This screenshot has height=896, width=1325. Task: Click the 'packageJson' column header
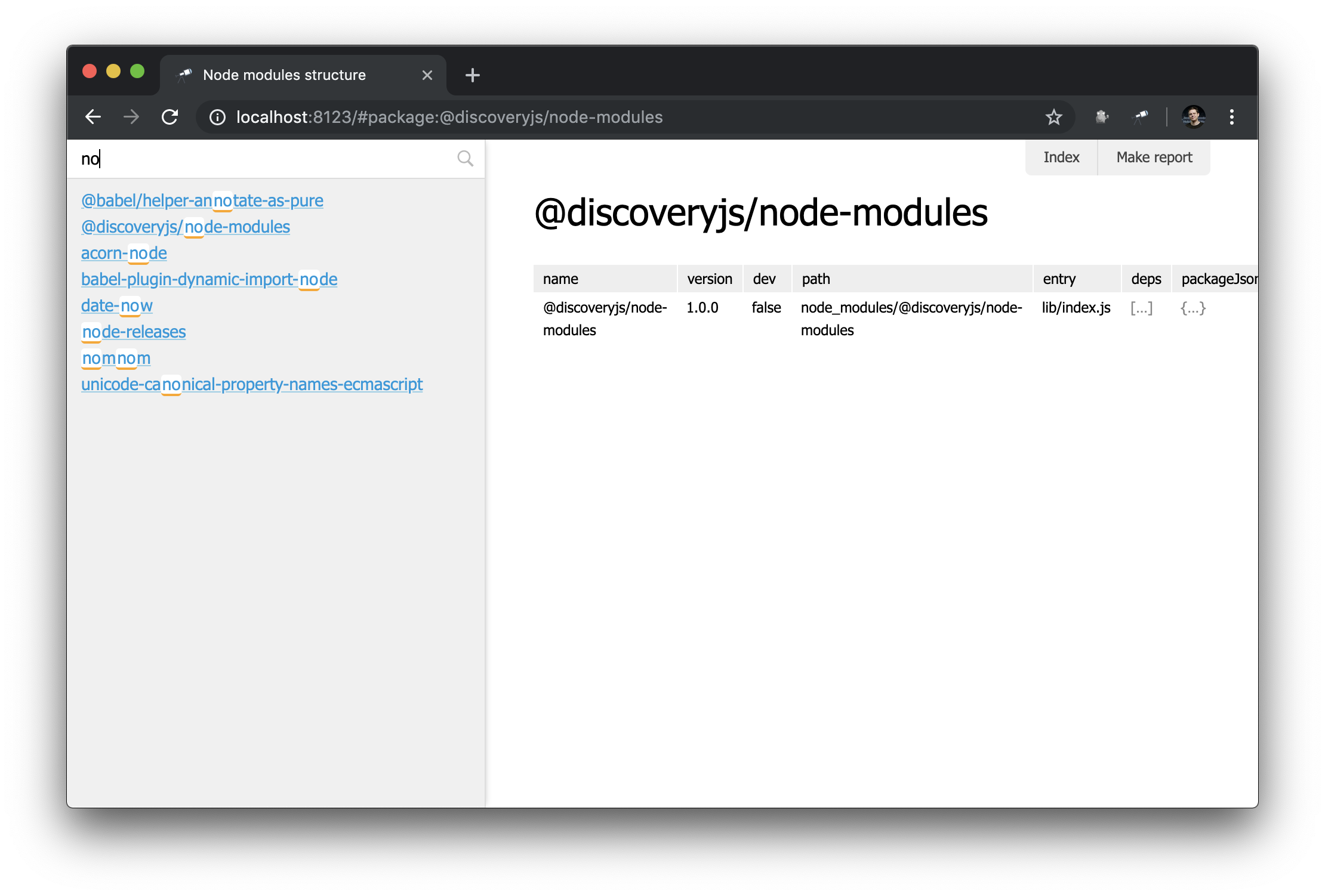1215,279
